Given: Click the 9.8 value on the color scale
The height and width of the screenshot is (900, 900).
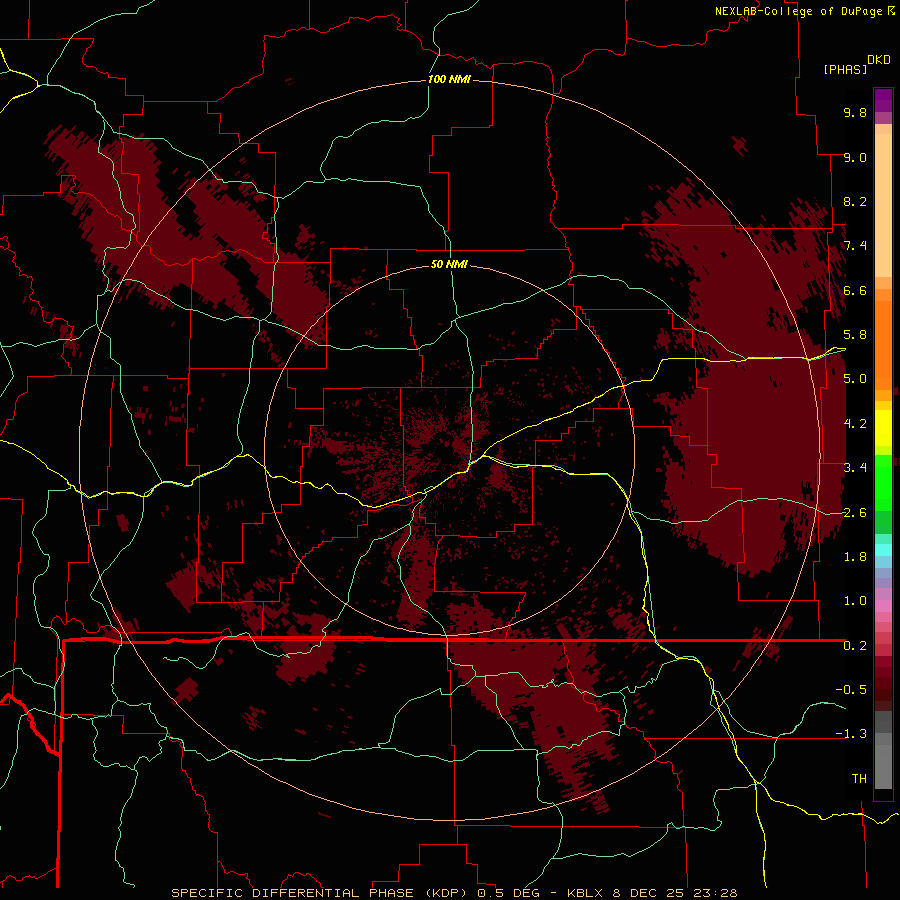Looking at the screenshot, I should coord(855,112).
